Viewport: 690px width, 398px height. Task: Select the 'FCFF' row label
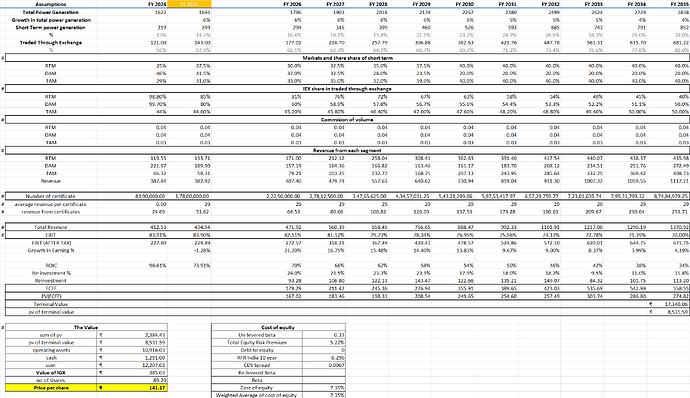click(51, 288)
